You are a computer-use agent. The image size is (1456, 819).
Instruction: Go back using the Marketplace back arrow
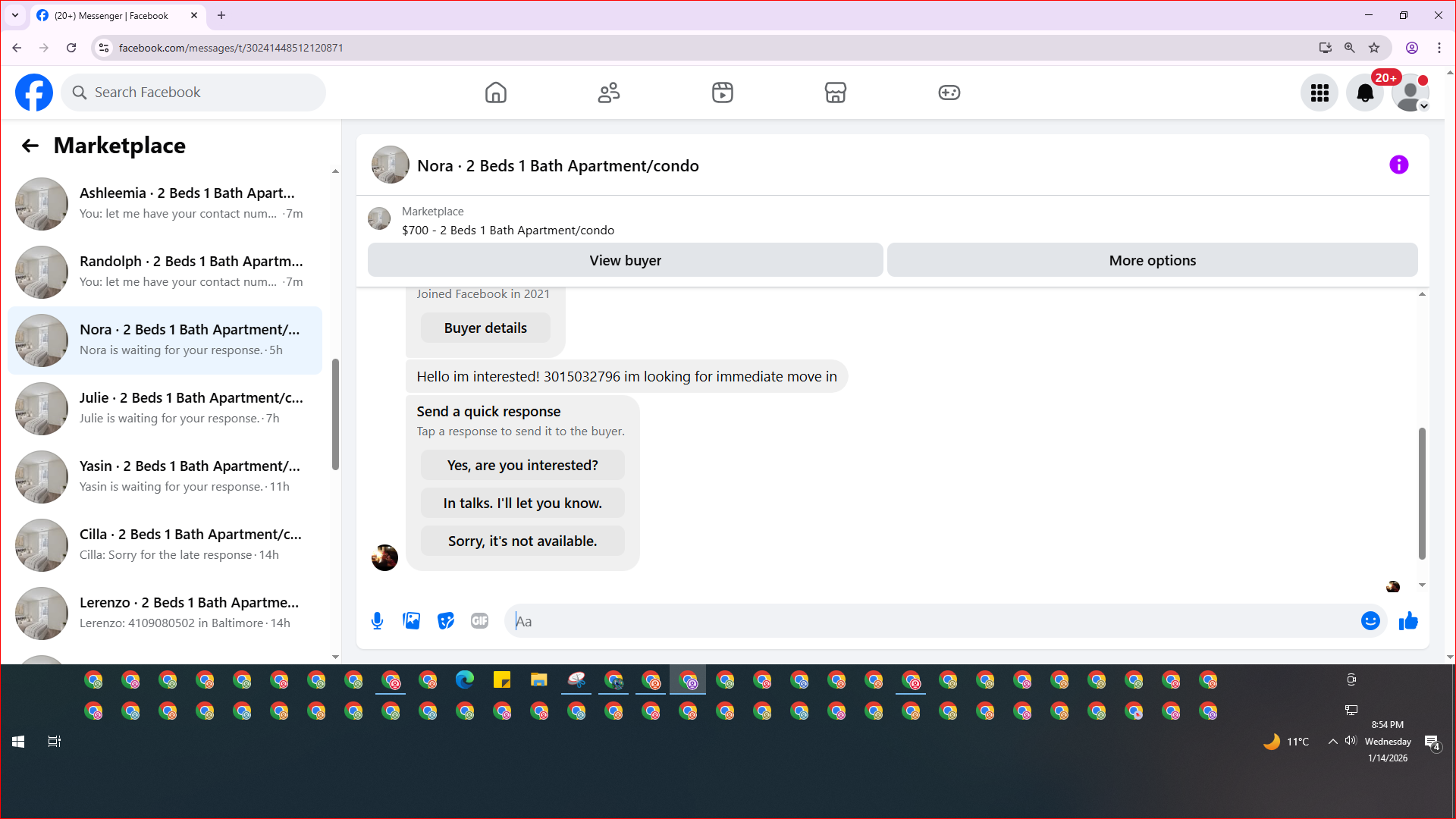point(30,146)
